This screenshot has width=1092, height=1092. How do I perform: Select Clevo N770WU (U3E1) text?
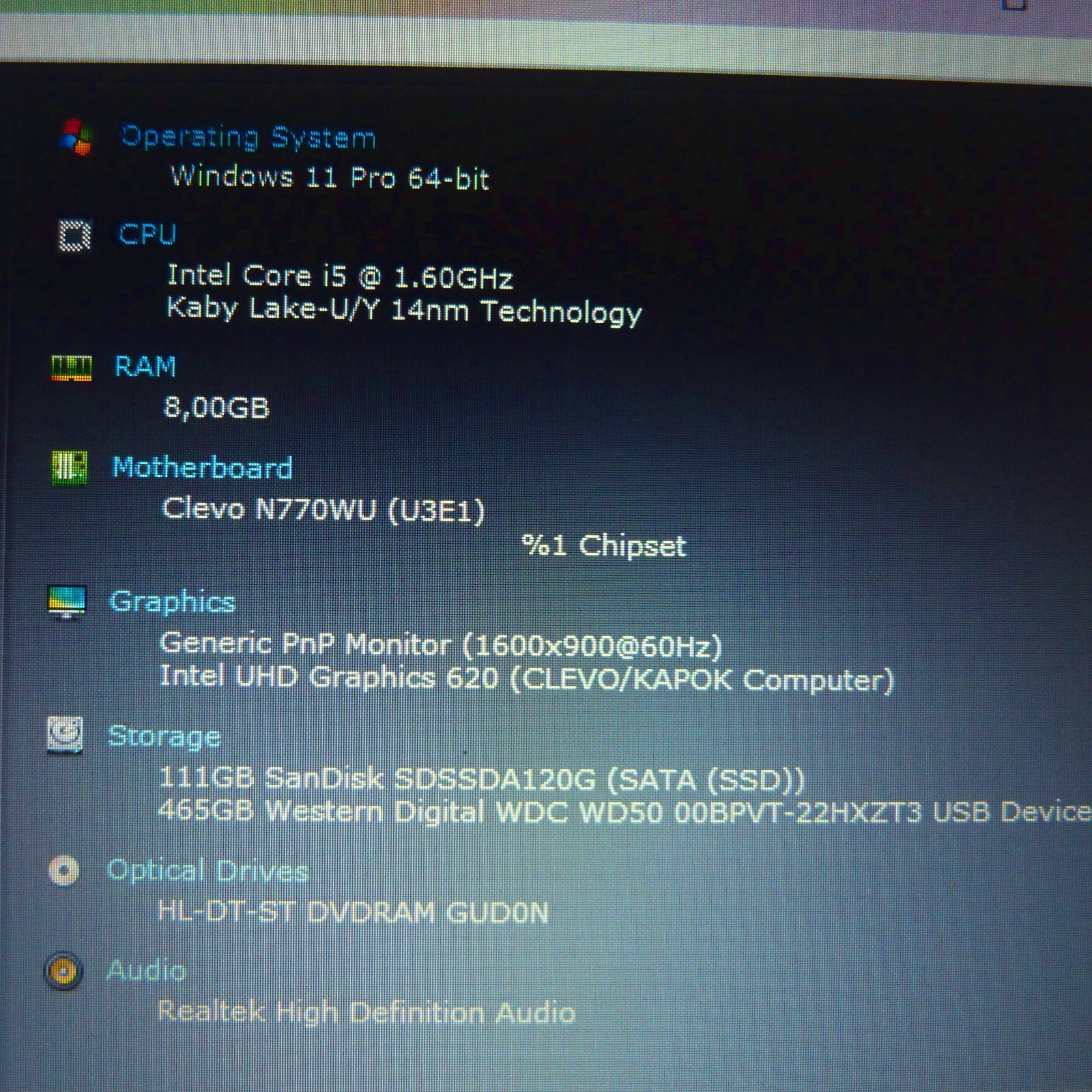pyautogui.click(x=324, y=510)
